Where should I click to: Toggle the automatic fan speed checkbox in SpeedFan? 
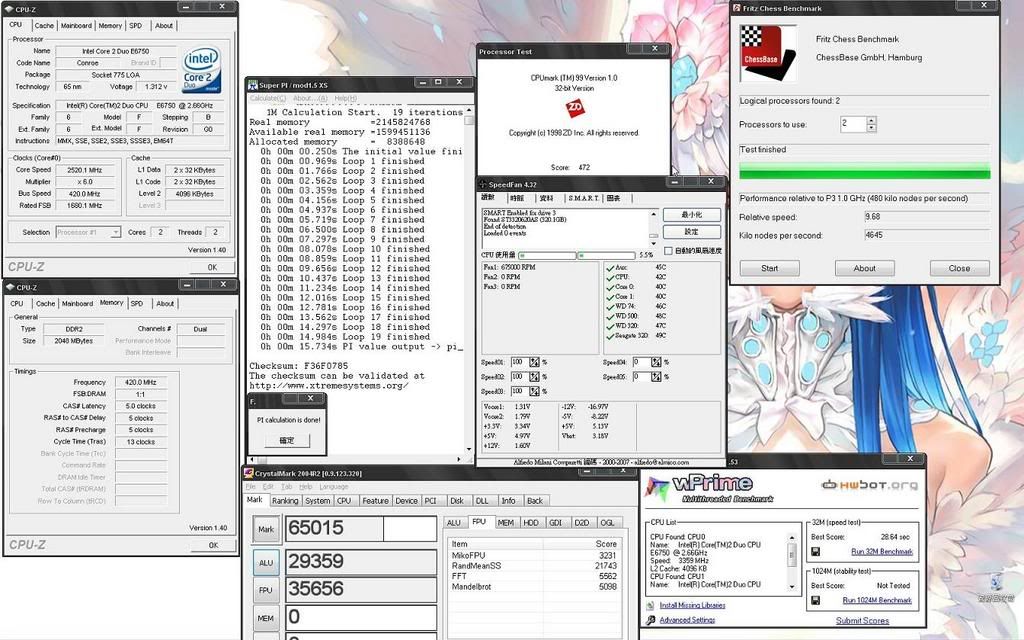point(667,250)
